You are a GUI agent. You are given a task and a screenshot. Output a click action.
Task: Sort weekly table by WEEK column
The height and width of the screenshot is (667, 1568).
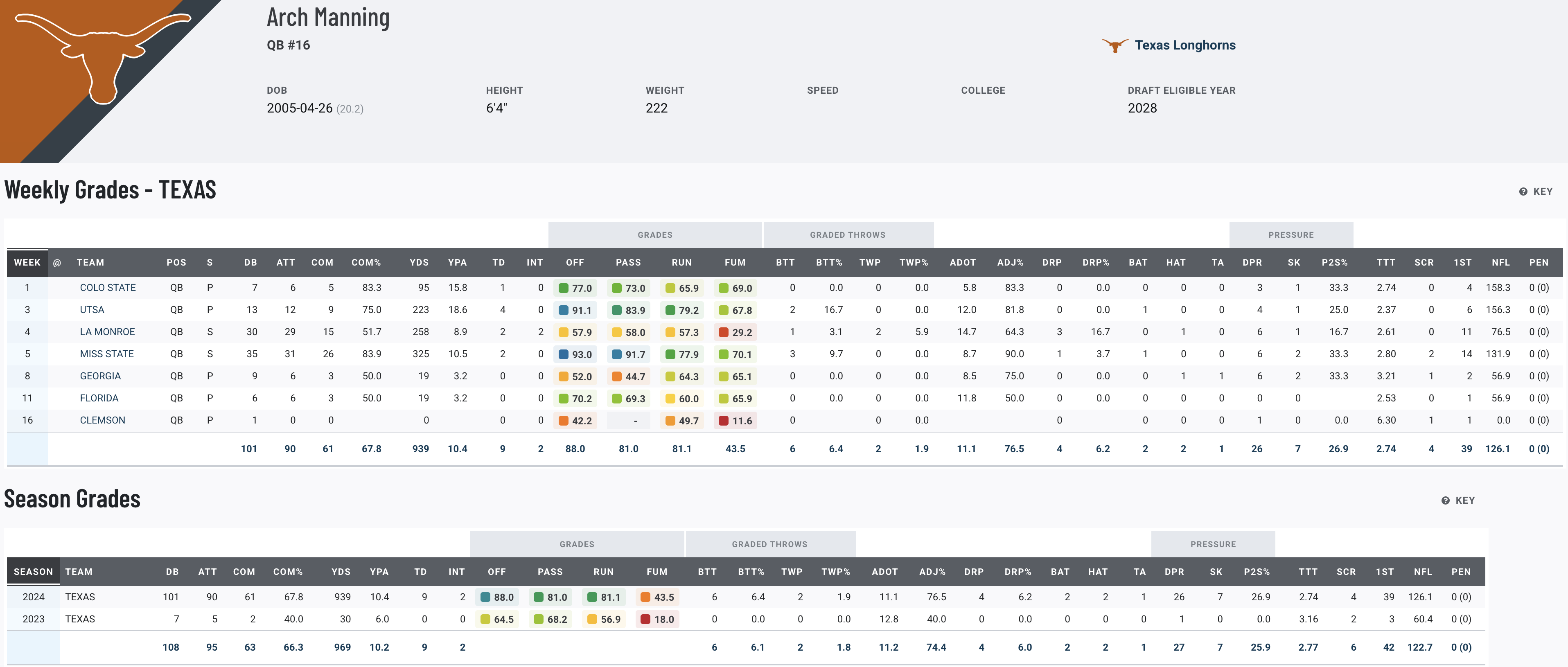coord(27,263)
